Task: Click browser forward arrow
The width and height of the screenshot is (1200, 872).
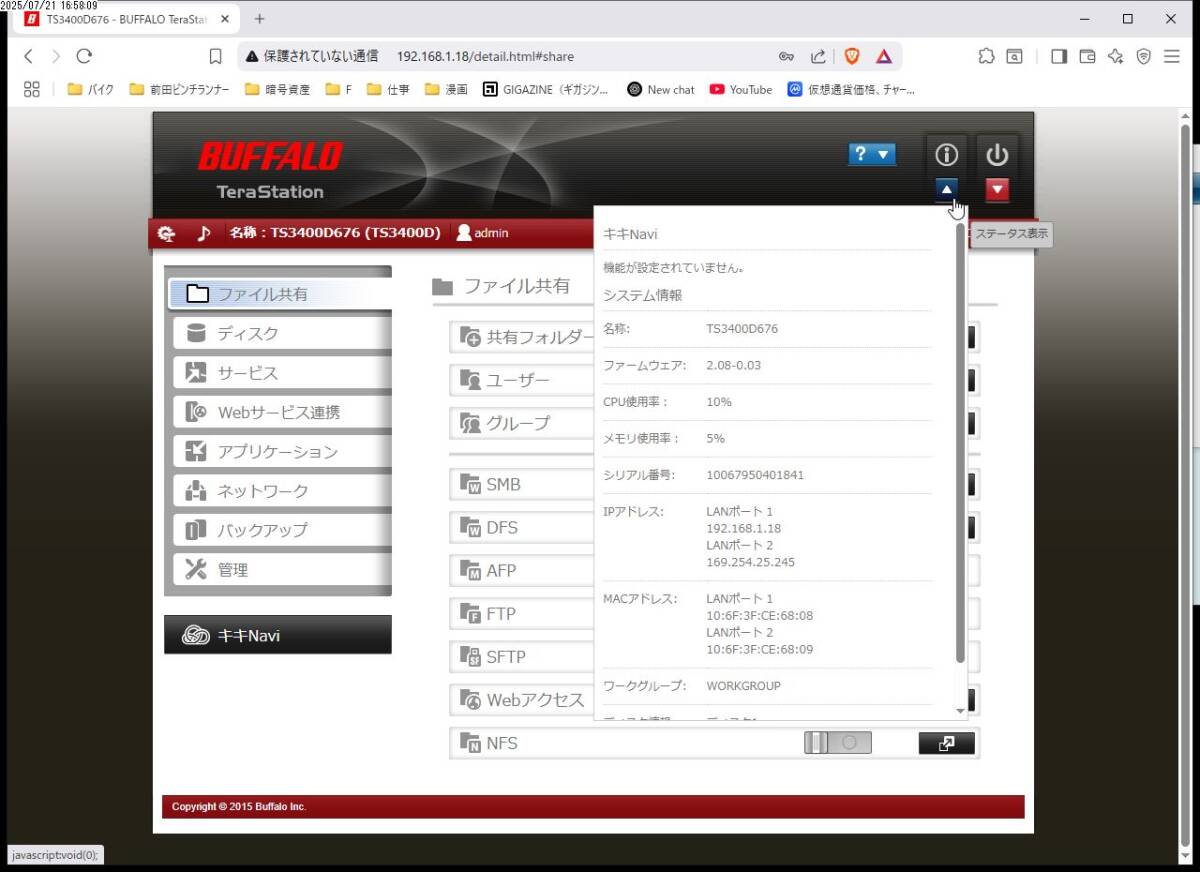Action: pyautogui.click(x=56, y=56)
